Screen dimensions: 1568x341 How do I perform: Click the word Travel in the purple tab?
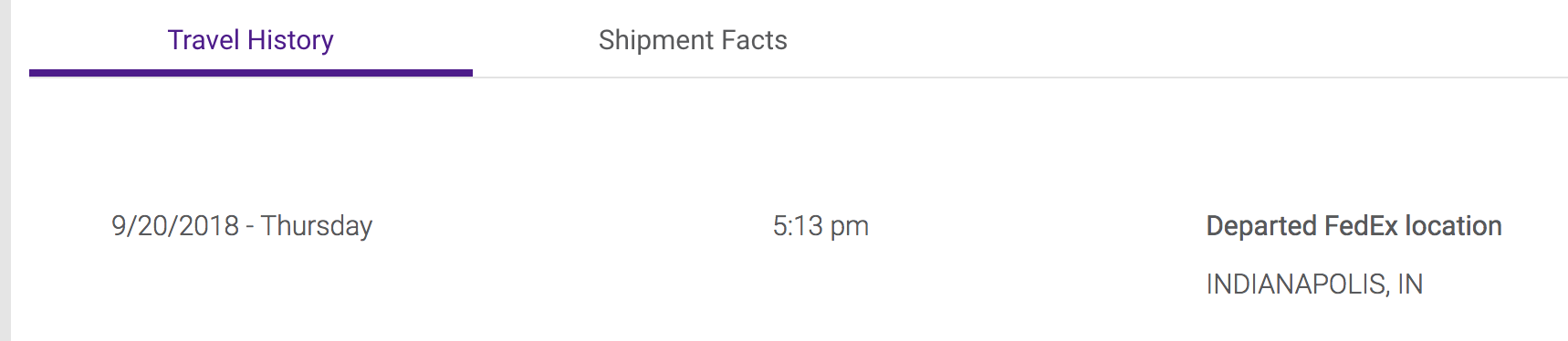[204, 40]
